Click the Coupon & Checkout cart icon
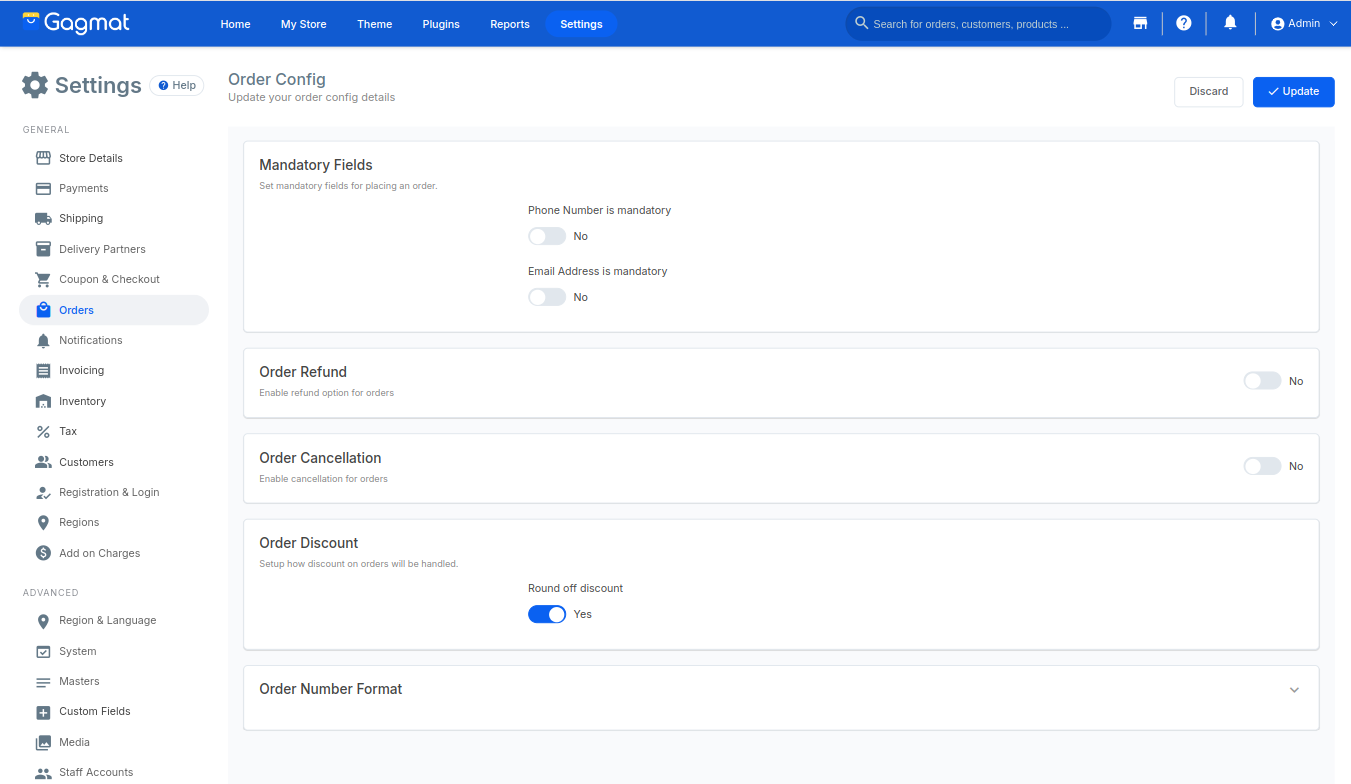Viewport: 1351px width, 784px height. tap(43, 279)
